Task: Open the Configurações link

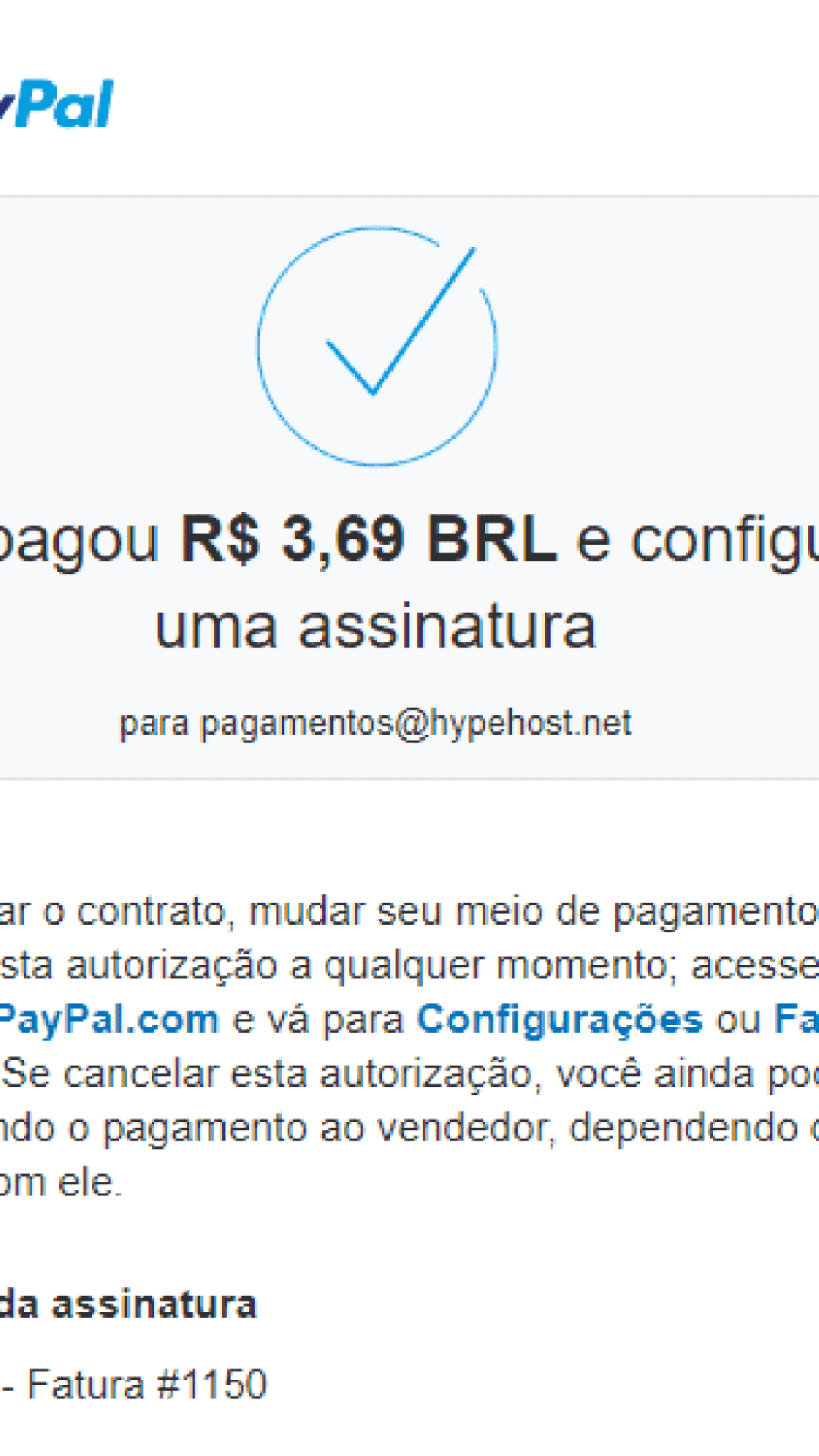Action: tap(560, 1020)
